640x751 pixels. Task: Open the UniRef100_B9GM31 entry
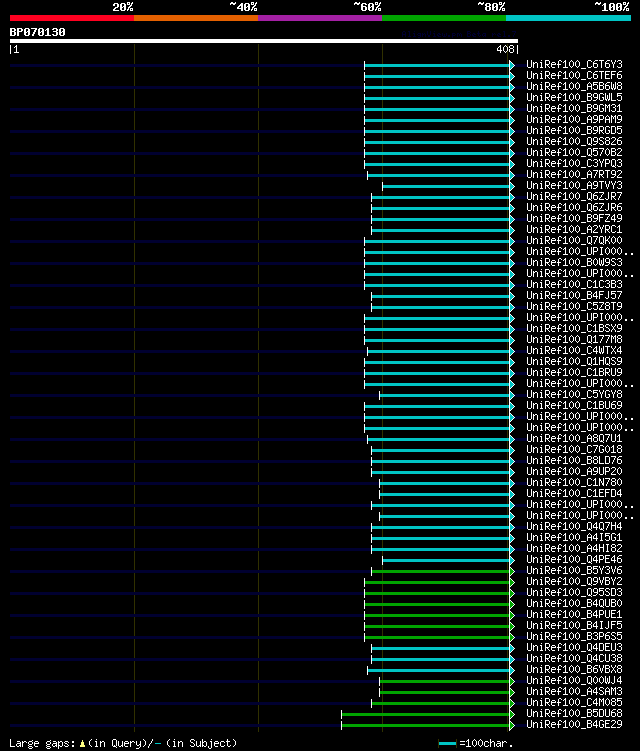click(x=574, y=108)
